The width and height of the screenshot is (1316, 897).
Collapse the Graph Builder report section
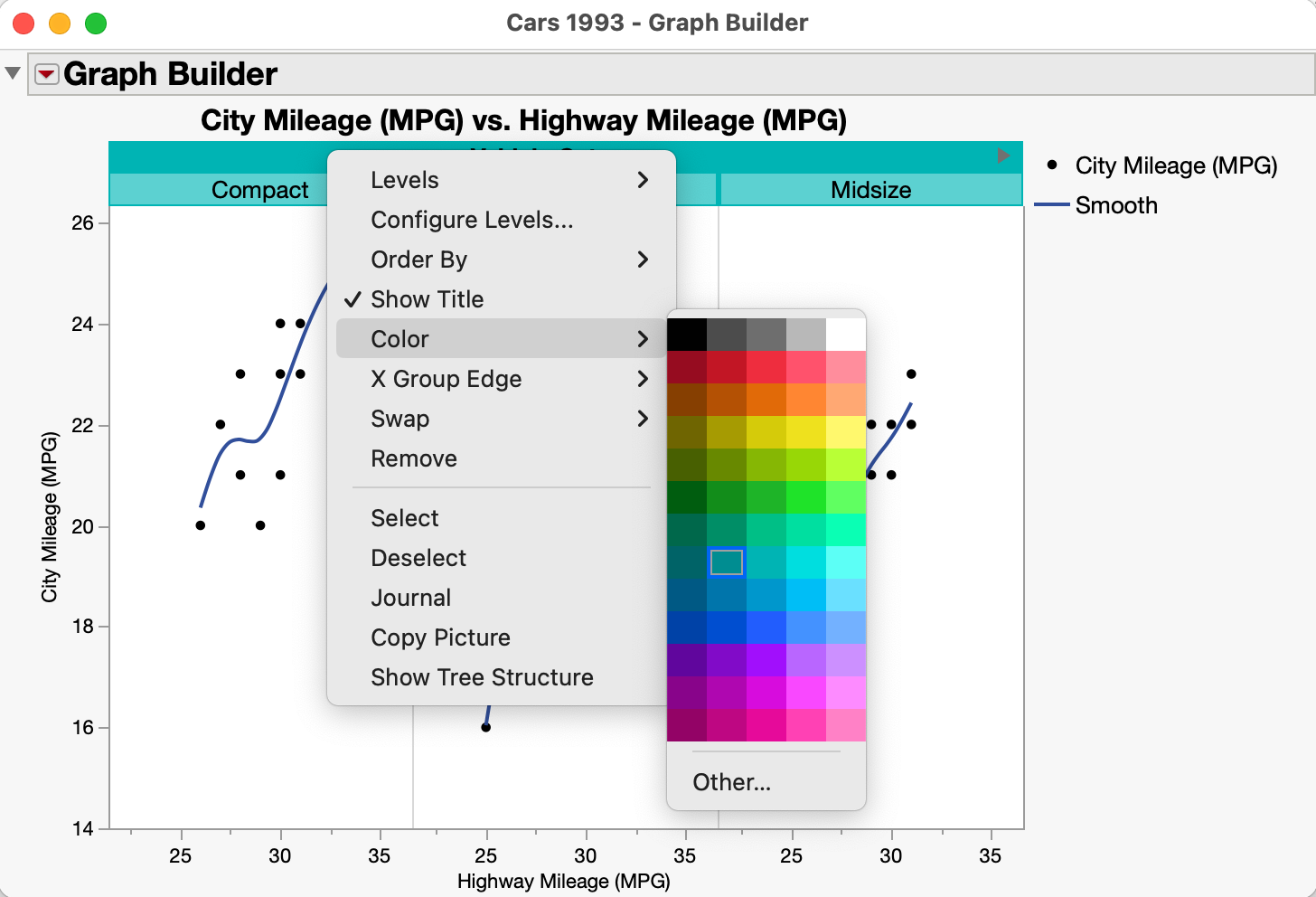pos(13,73)
